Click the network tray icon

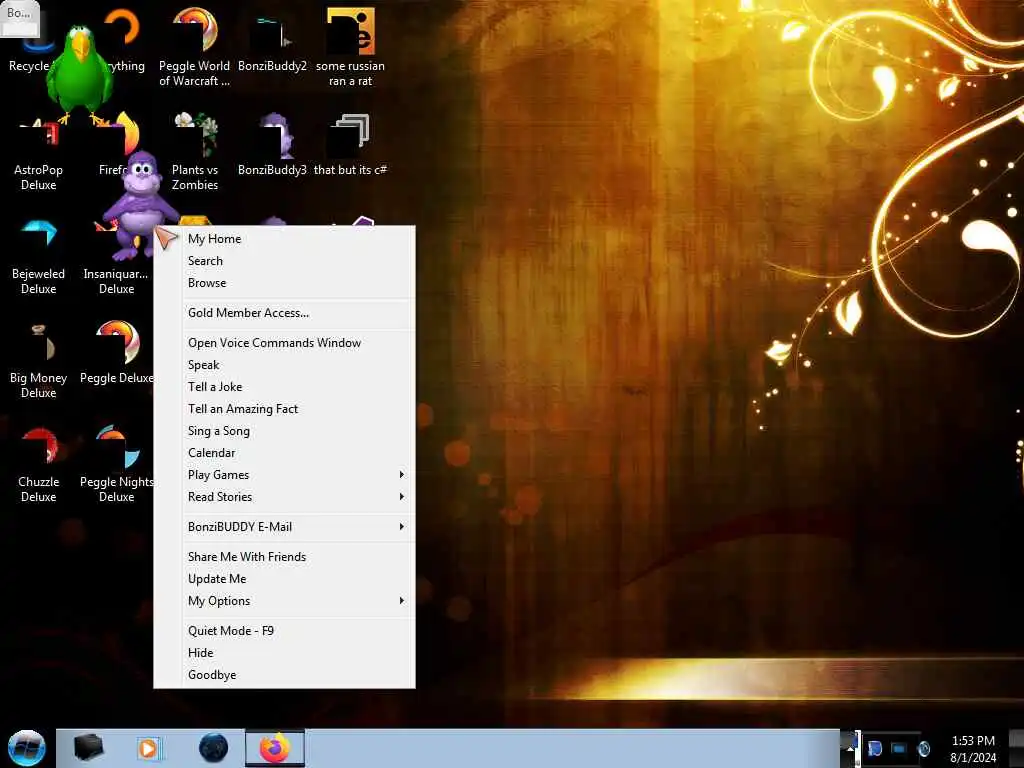899,748
